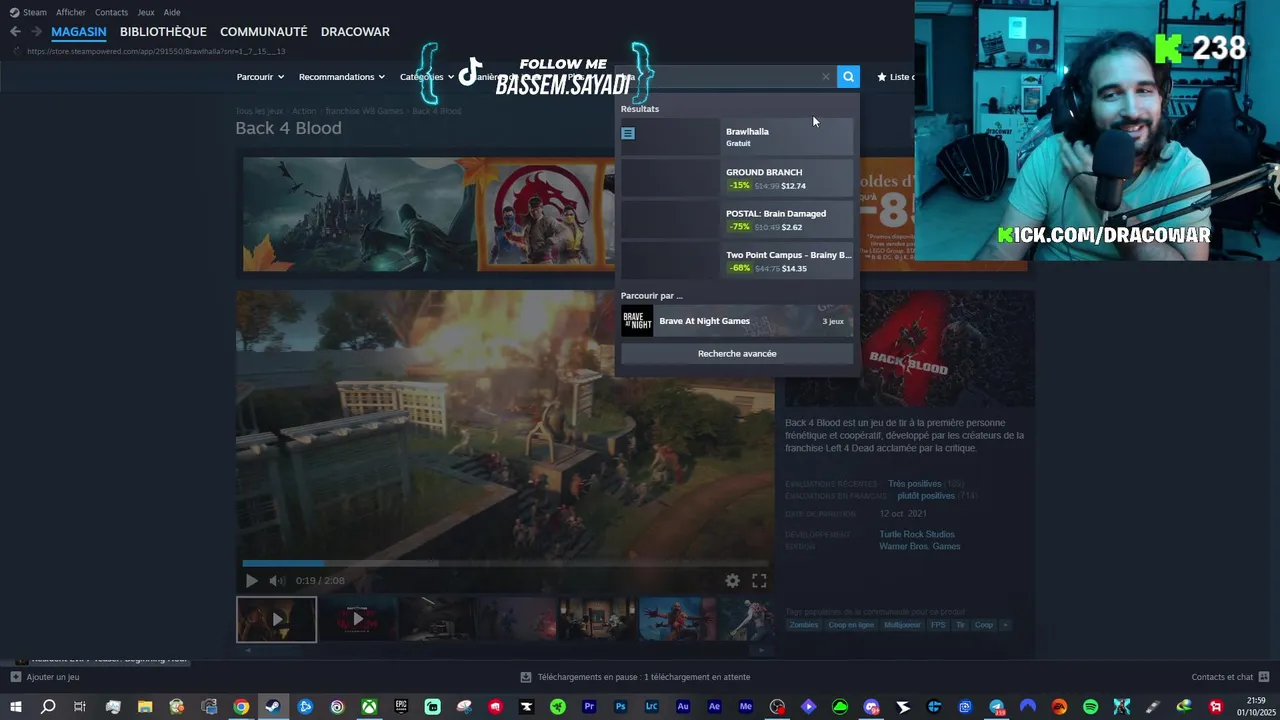1280x720 pixels.
Task: Click the search magnifier button
Action: (848, 77)
